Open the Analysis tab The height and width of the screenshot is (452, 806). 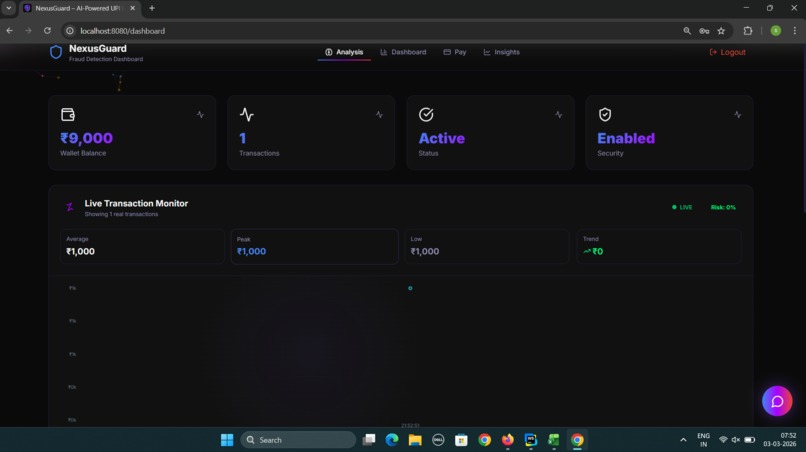[x=344, y=52]
